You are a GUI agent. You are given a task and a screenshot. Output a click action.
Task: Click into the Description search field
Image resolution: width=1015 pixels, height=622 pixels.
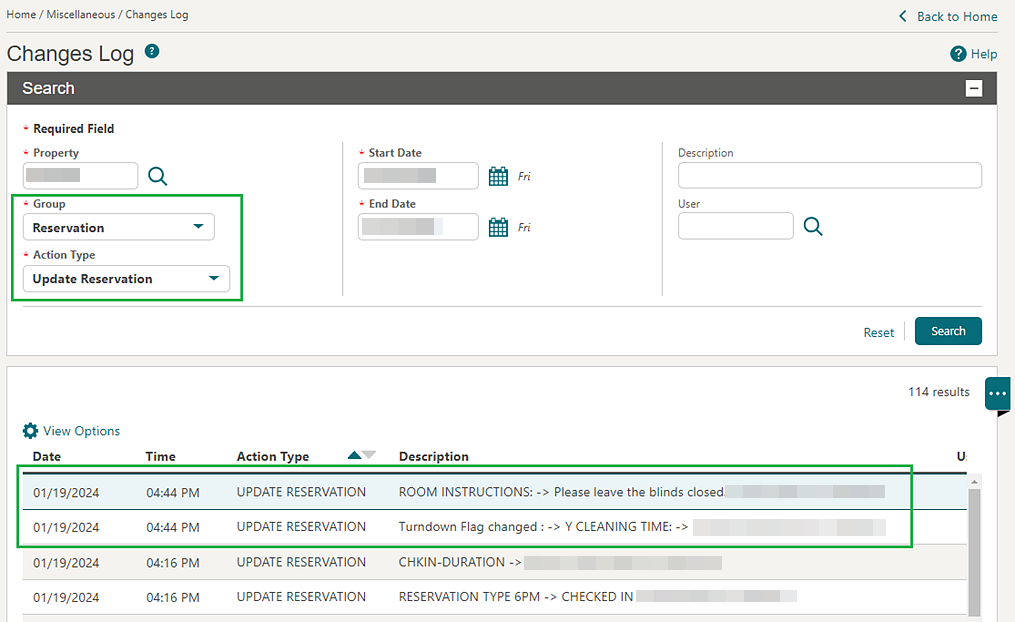830,175
